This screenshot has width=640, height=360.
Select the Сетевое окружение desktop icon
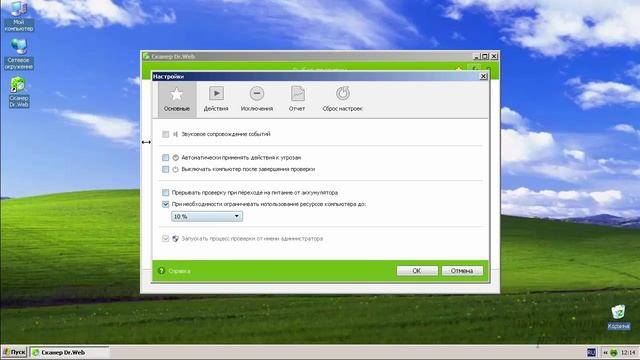tap(19, 54)
